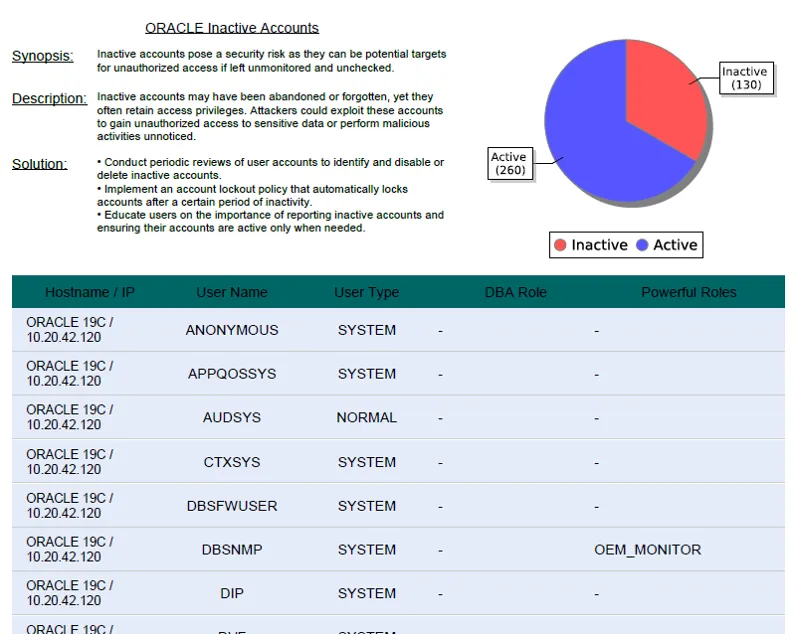Click the red Inactive legend dot
This screenshot has width=794, height=634.
pyautogui.click(x=560, y=245)
